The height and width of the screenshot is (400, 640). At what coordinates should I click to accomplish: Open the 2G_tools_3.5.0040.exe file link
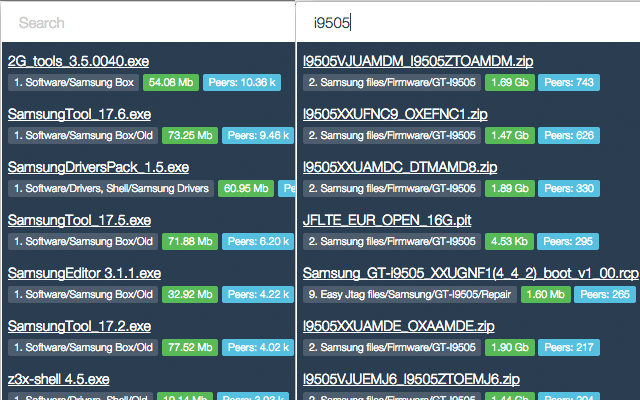(x=78, y=61)
